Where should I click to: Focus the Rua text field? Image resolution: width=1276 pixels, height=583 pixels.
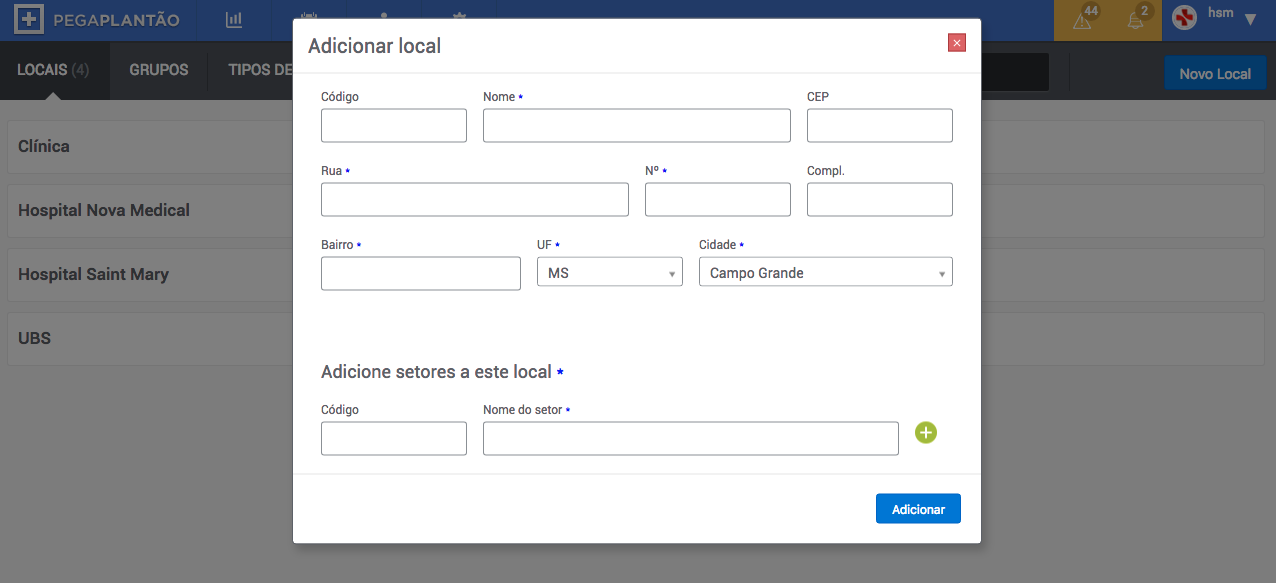(475, 199)
